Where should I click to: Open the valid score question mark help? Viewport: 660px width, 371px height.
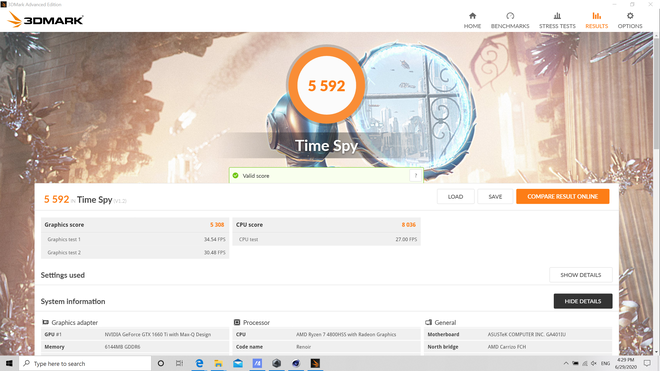415,176
